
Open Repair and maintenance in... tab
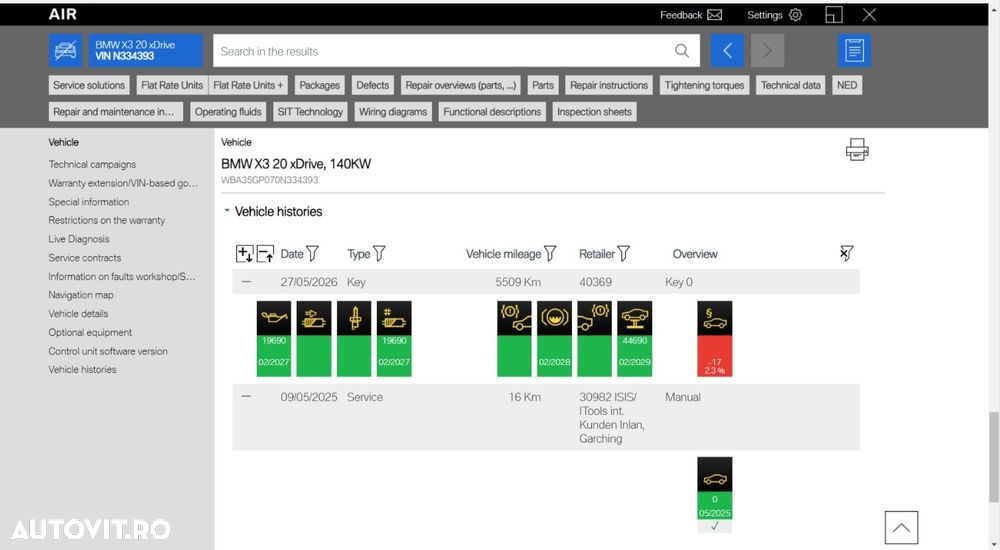click(x=116, y=112)
